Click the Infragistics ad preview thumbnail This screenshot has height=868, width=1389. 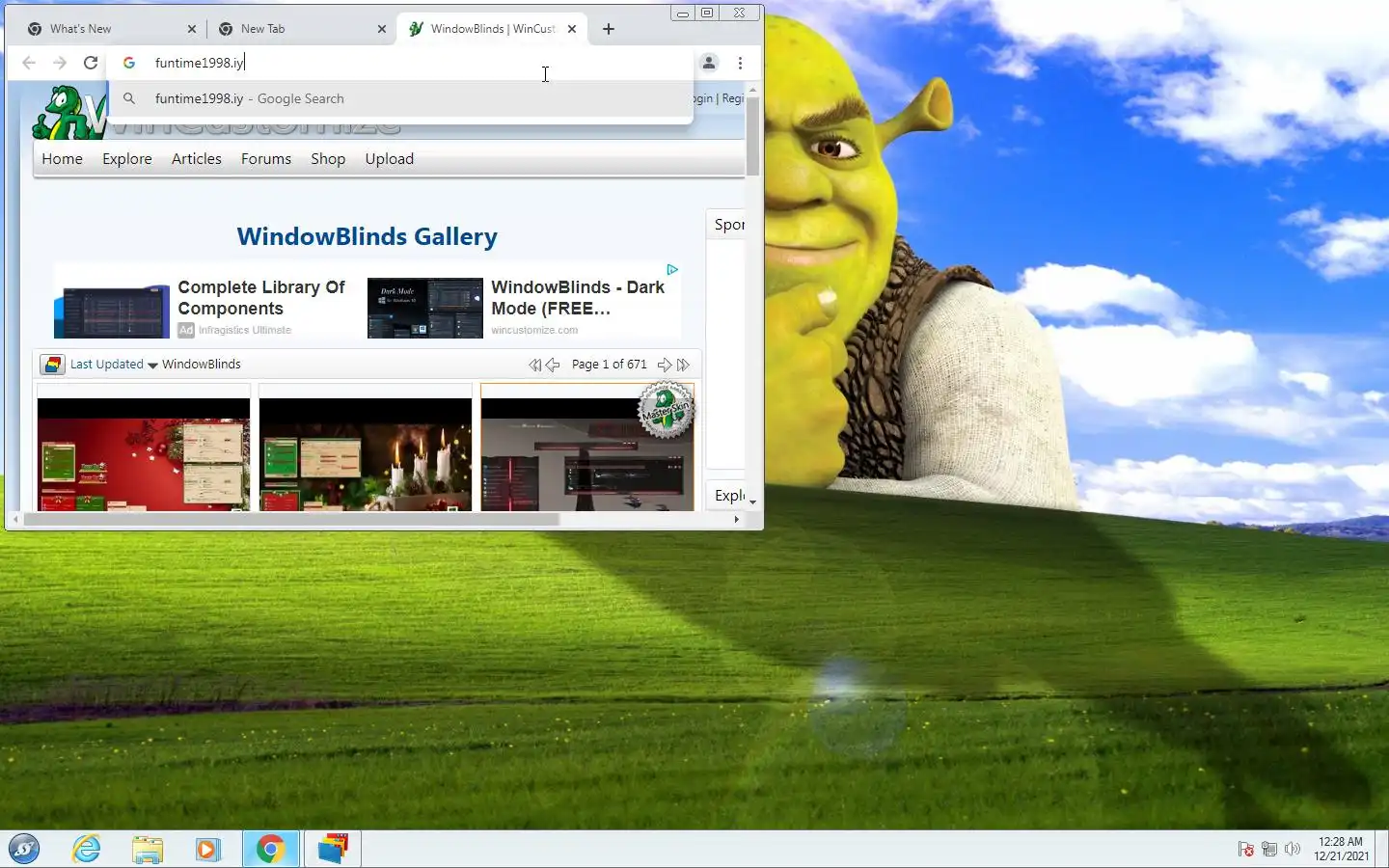click(x=112, y=311)
